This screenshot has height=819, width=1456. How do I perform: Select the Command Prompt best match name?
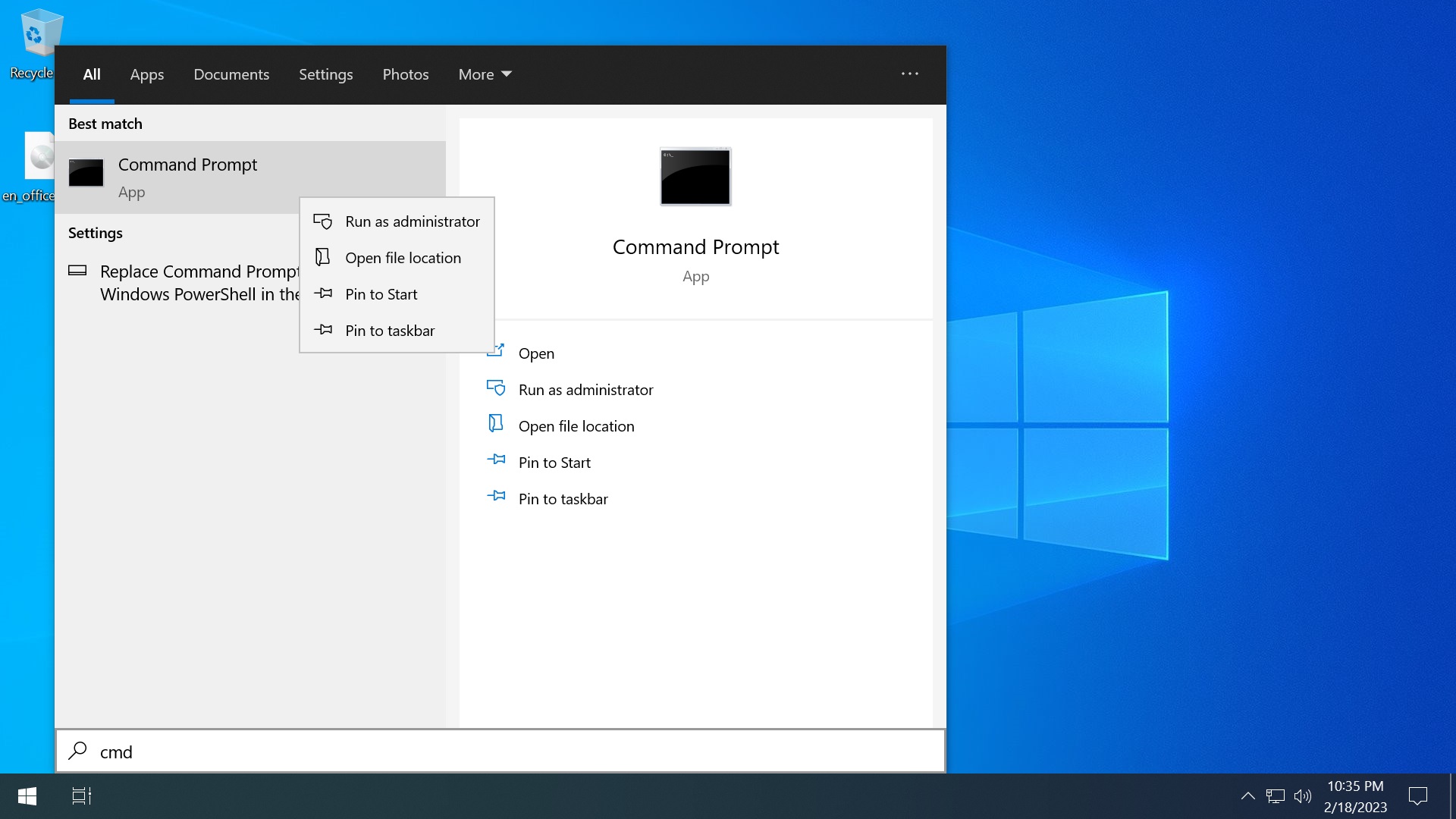click(187, 165)
